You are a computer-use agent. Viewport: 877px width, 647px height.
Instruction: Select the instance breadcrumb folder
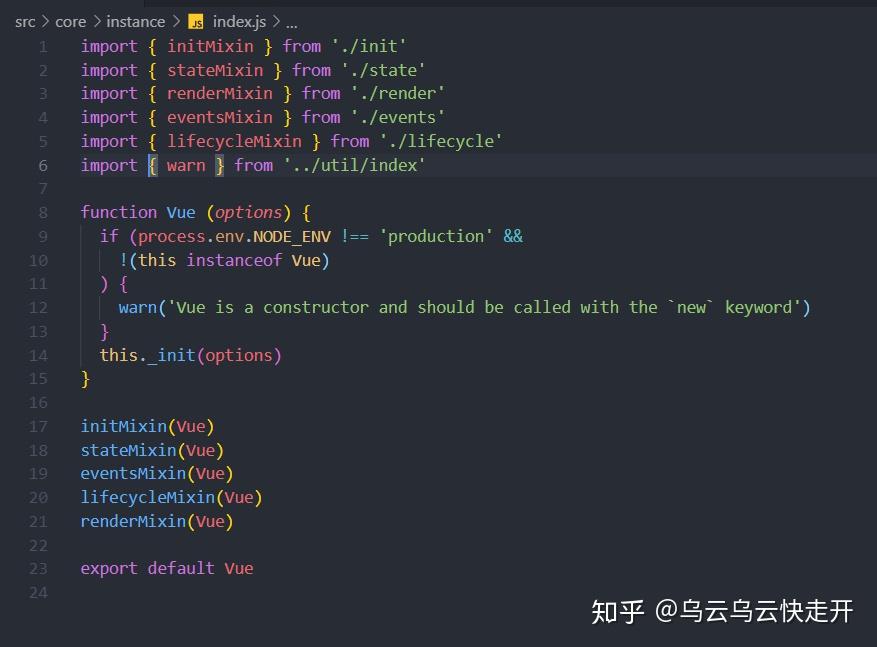(136, 22)
